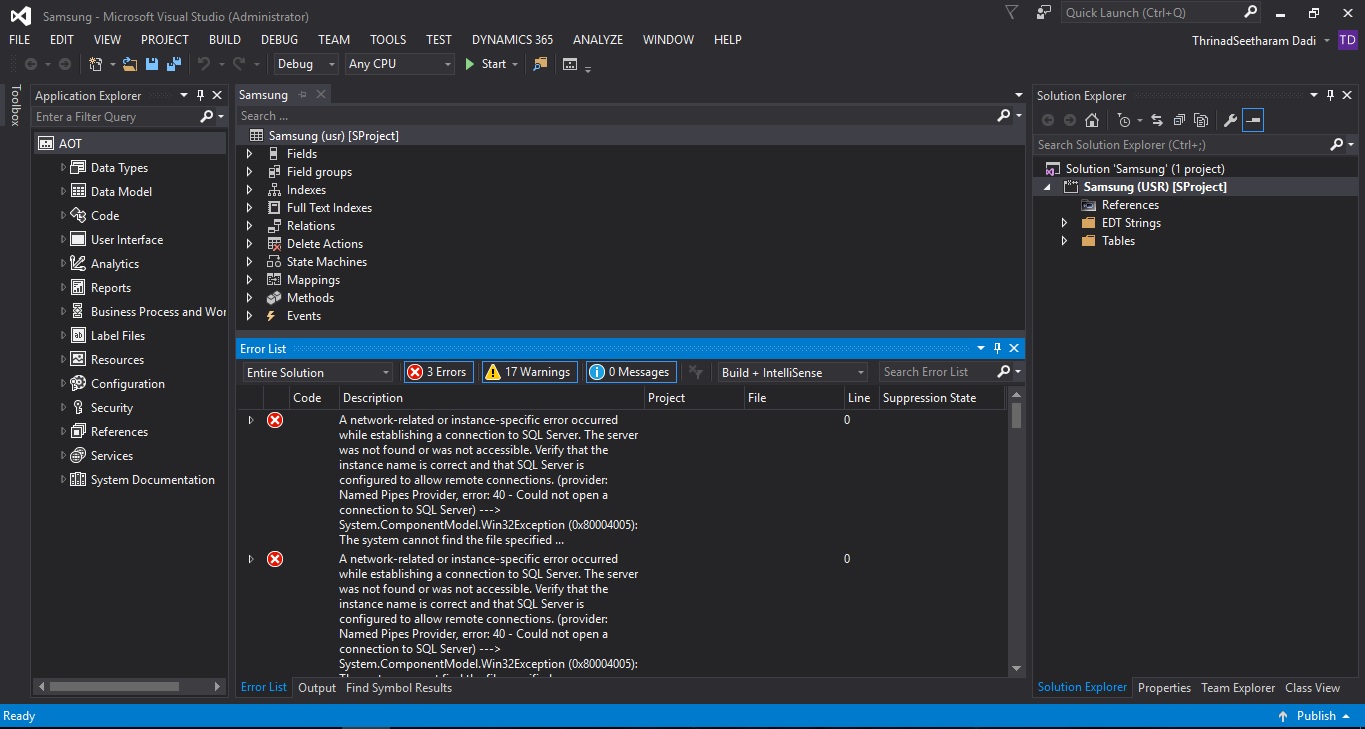The width and height of the screenshot is (1365, 729).
Task: Toggle the Preview Selected Items button
Action: (x=1253, y=120)
